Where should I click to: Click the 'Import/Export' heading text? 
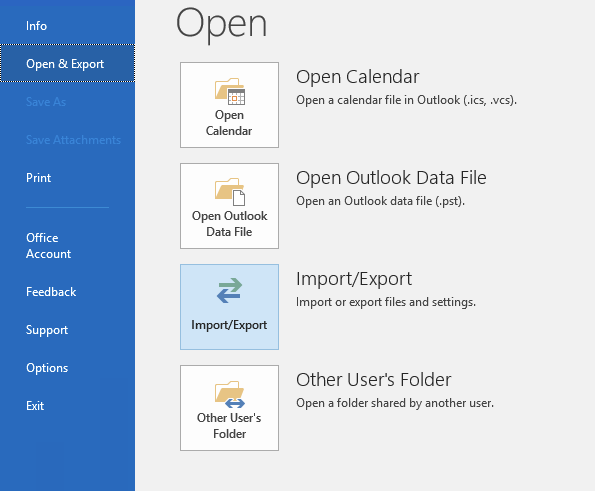[x=354, y=279]
